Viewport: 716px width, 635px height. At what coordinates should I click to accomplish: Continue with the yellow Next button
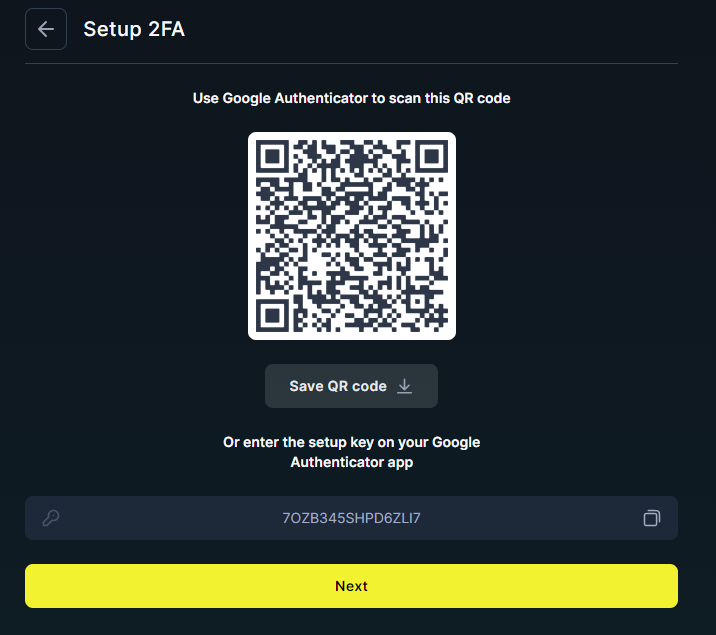(x=351, y=586)
